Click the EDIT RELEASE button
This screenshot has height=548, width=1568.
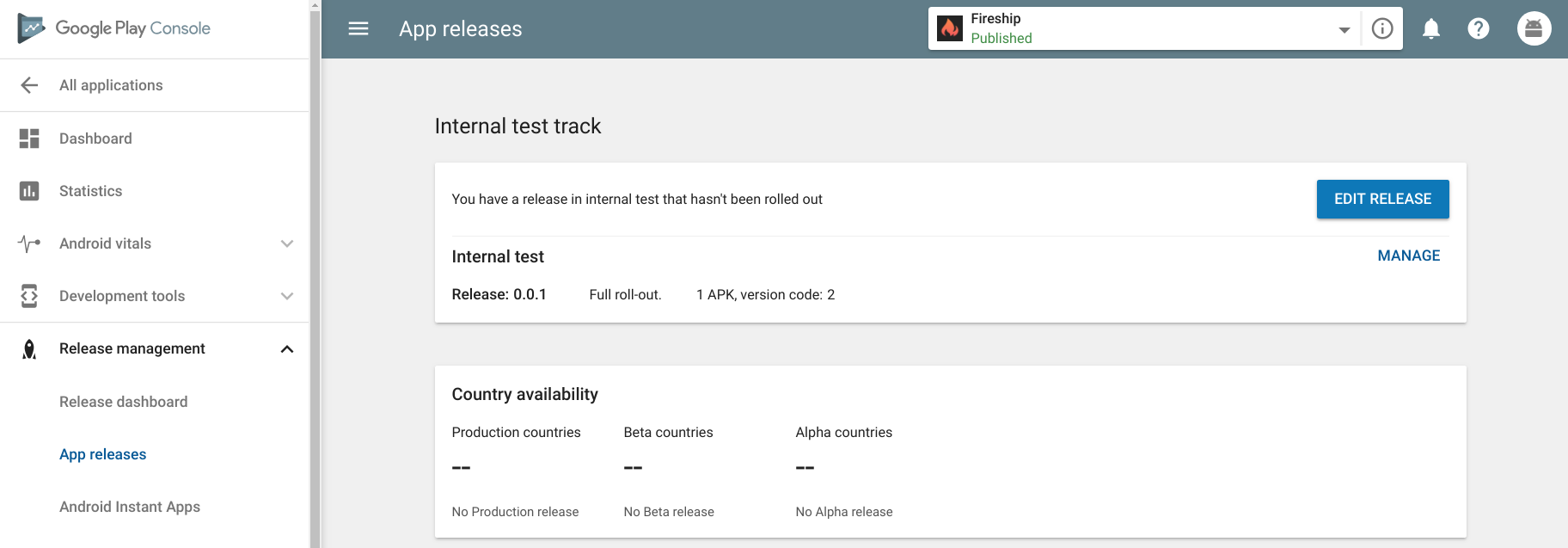[x=1381, y=199]
